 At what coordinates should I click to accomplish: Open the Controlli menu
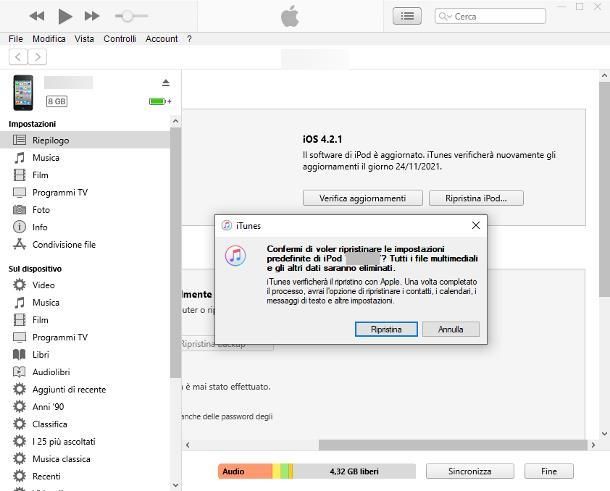pyautogui.click(x=119, y=39)
